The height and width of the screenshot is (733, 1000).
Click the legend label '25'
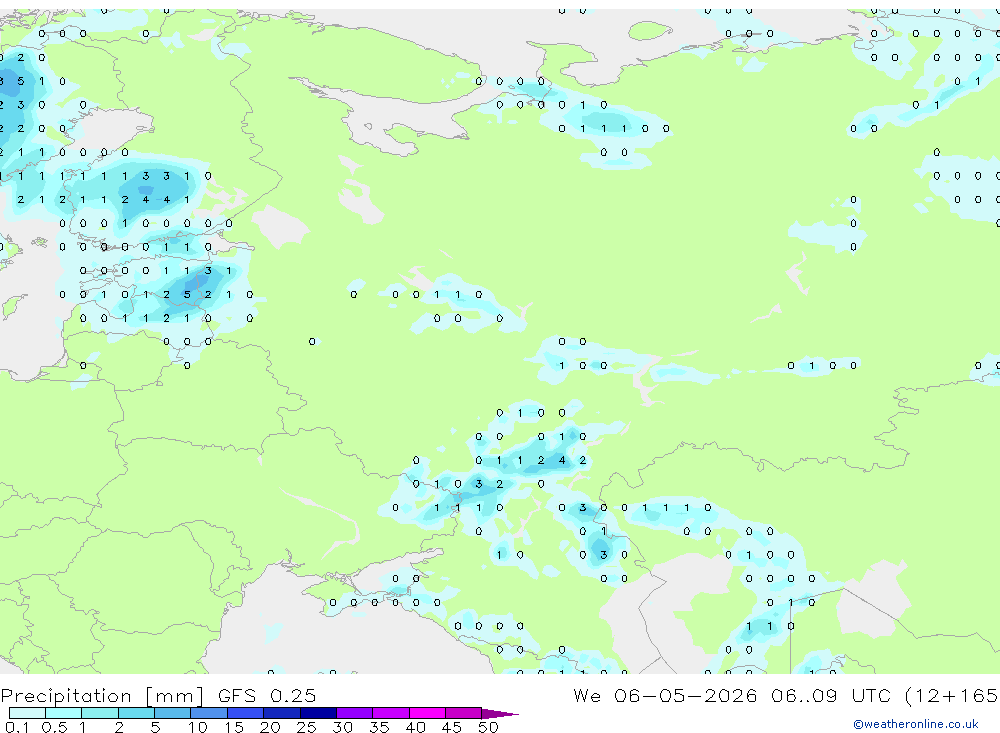[x=306, y=727]
